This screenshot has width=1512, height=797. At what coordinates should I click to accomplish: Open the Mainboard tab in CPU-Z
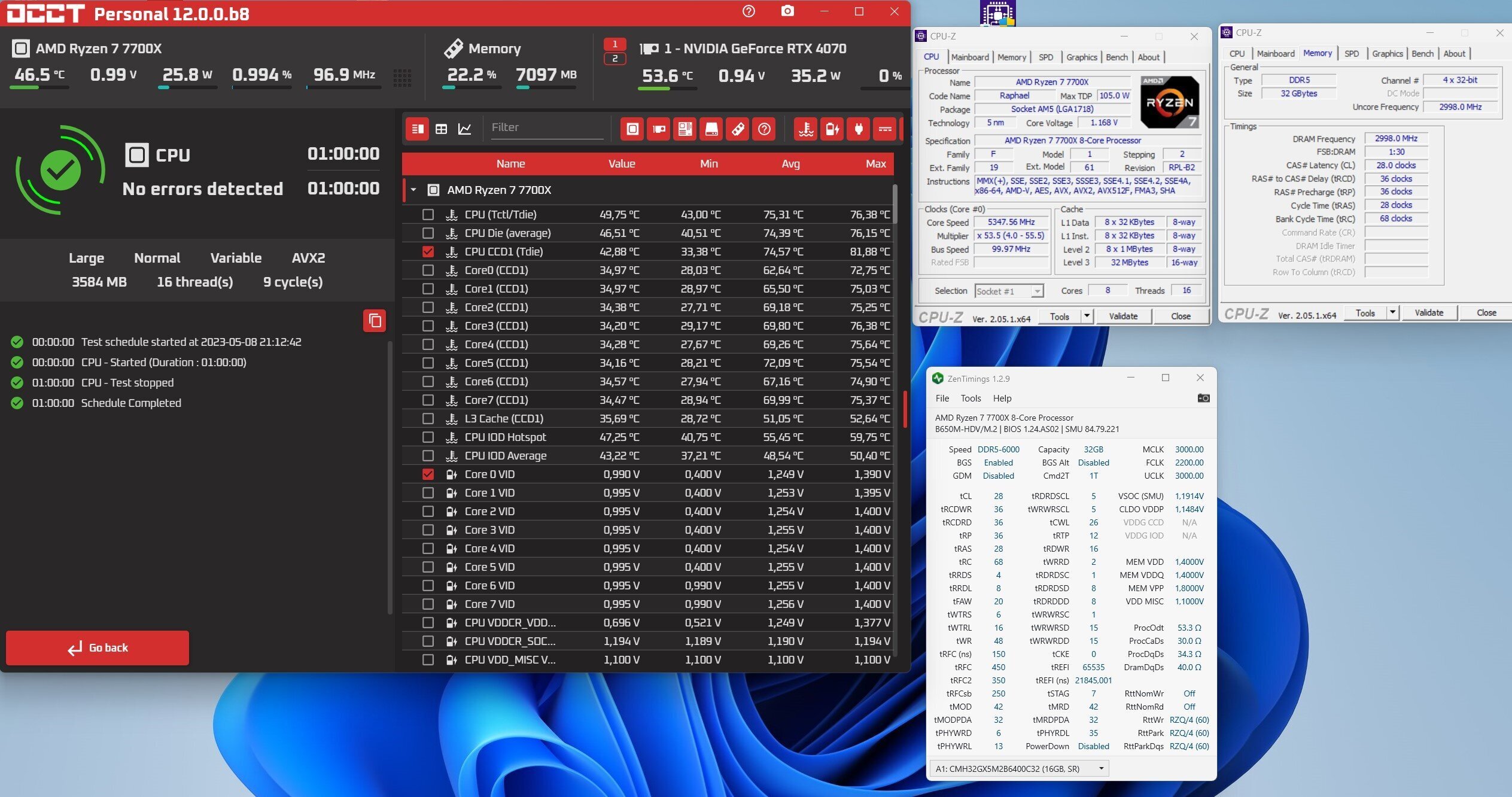pyautogui.click(x=969, y=57)
